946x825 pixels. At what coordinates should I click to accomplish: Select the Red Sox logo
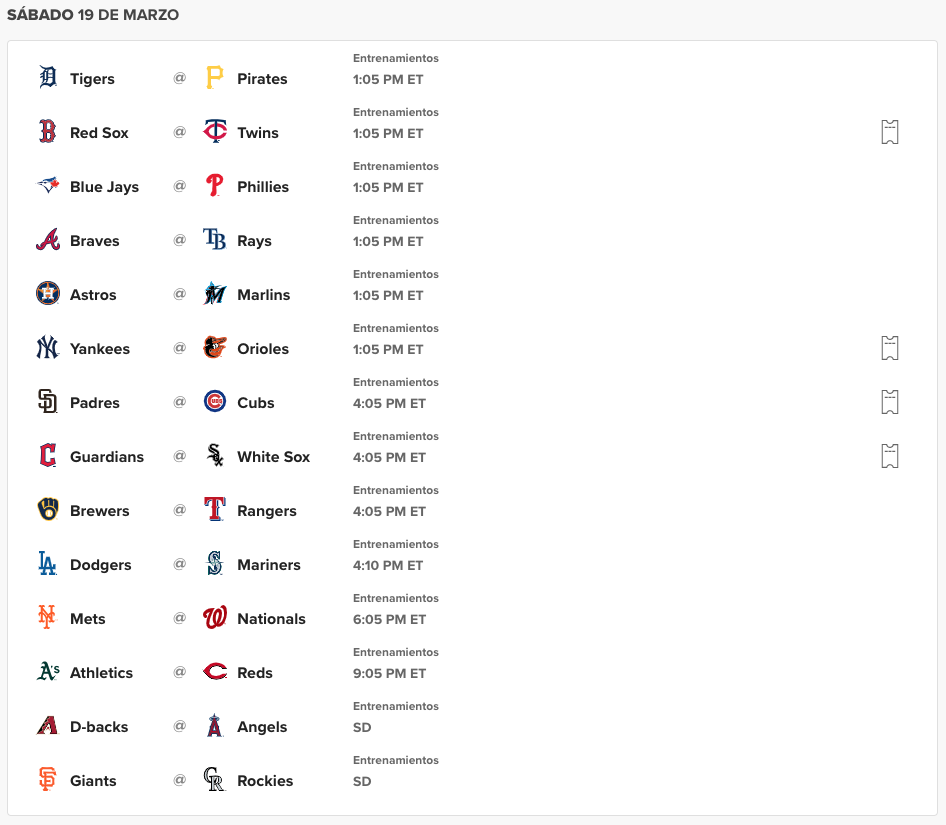pos(47,132)
